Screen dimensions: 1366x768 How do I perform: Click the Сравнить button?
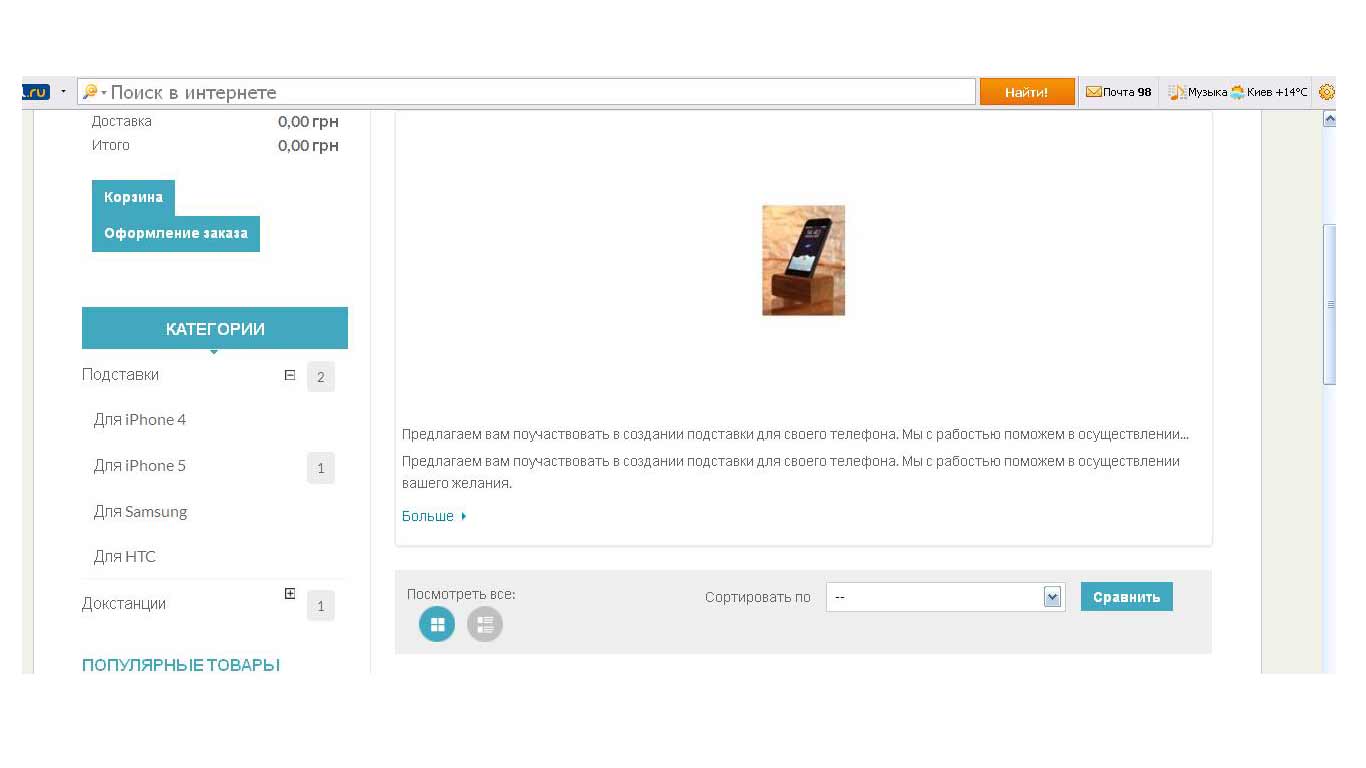(1127, 597)
